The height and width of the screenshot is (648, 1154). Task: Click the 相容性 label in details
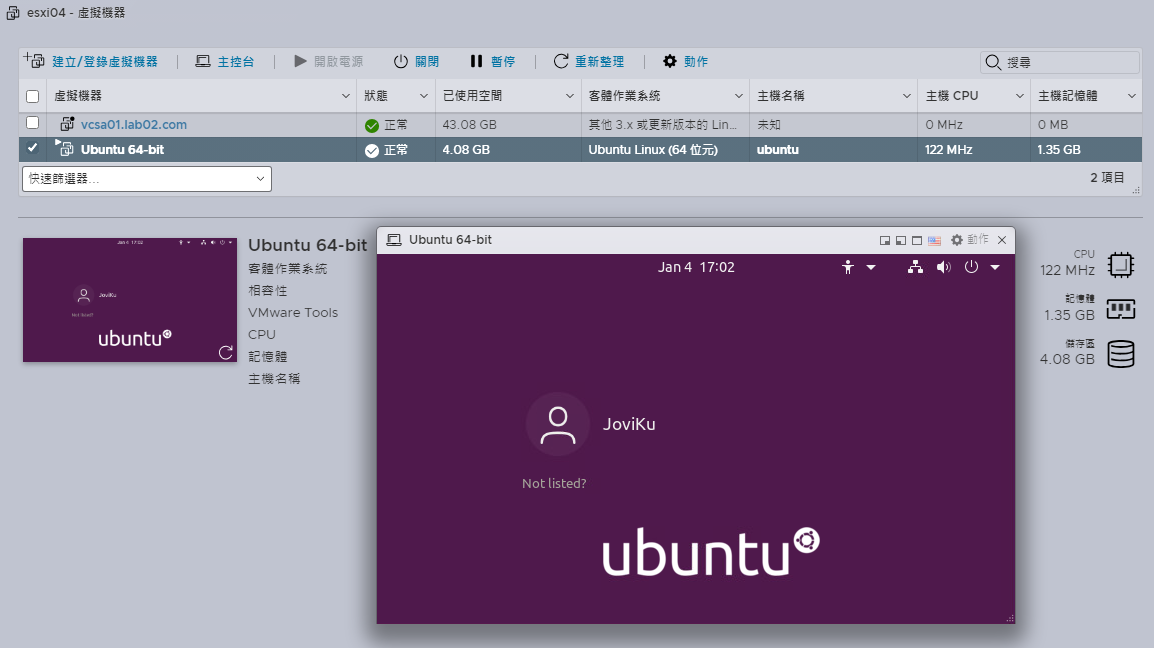(x=268, y=290)
